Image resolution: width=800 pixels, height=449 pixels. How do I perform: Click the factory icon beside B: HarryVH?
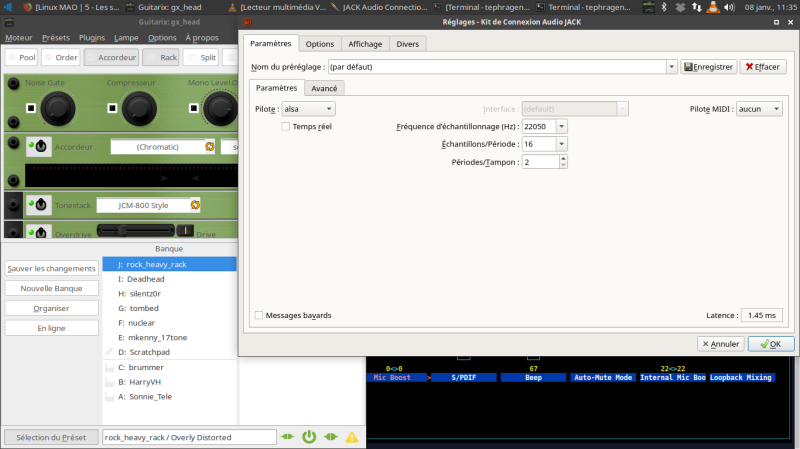109,382
